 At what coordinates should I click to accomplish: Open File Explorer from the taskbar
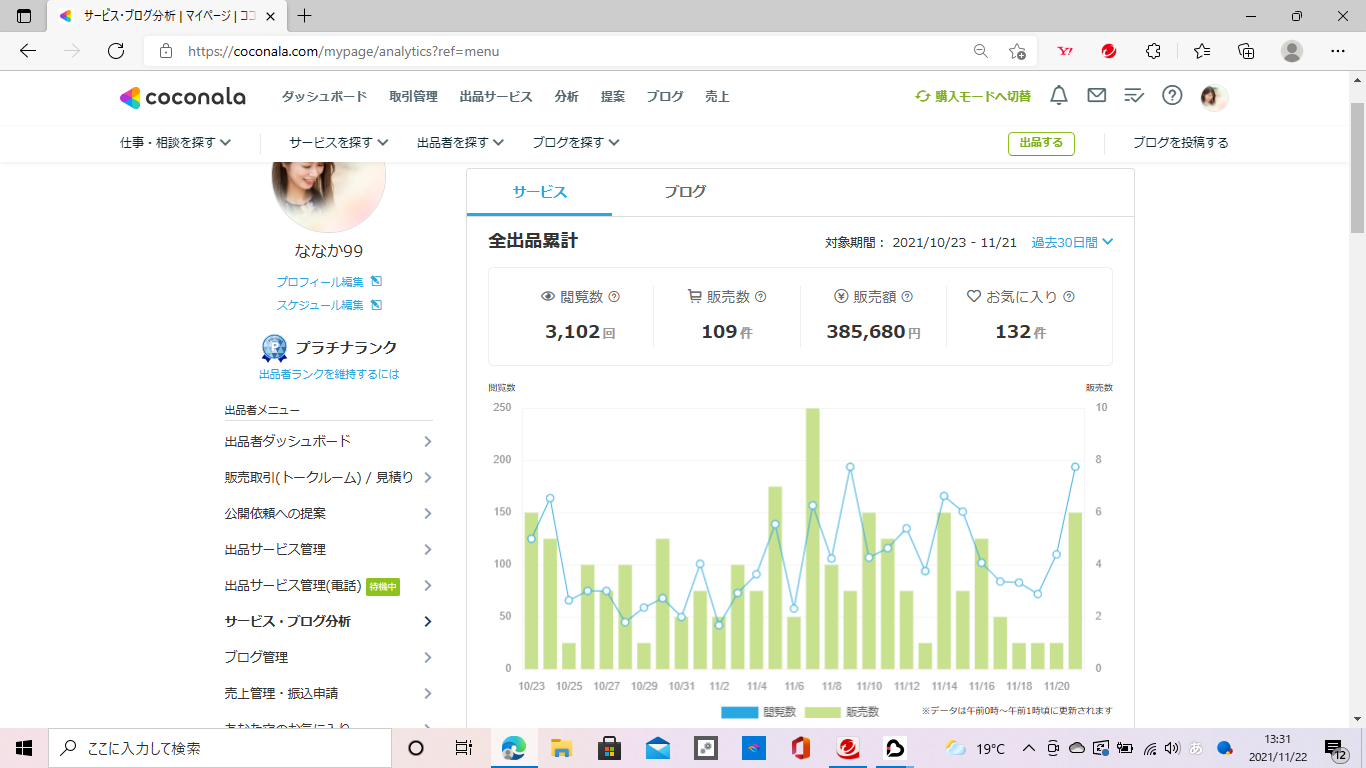point(561,748)
